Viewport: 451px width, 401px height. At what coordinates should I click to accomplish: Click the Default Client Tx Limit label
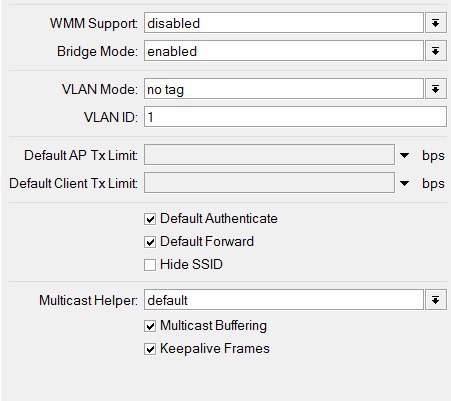click(x=73, y=183)
